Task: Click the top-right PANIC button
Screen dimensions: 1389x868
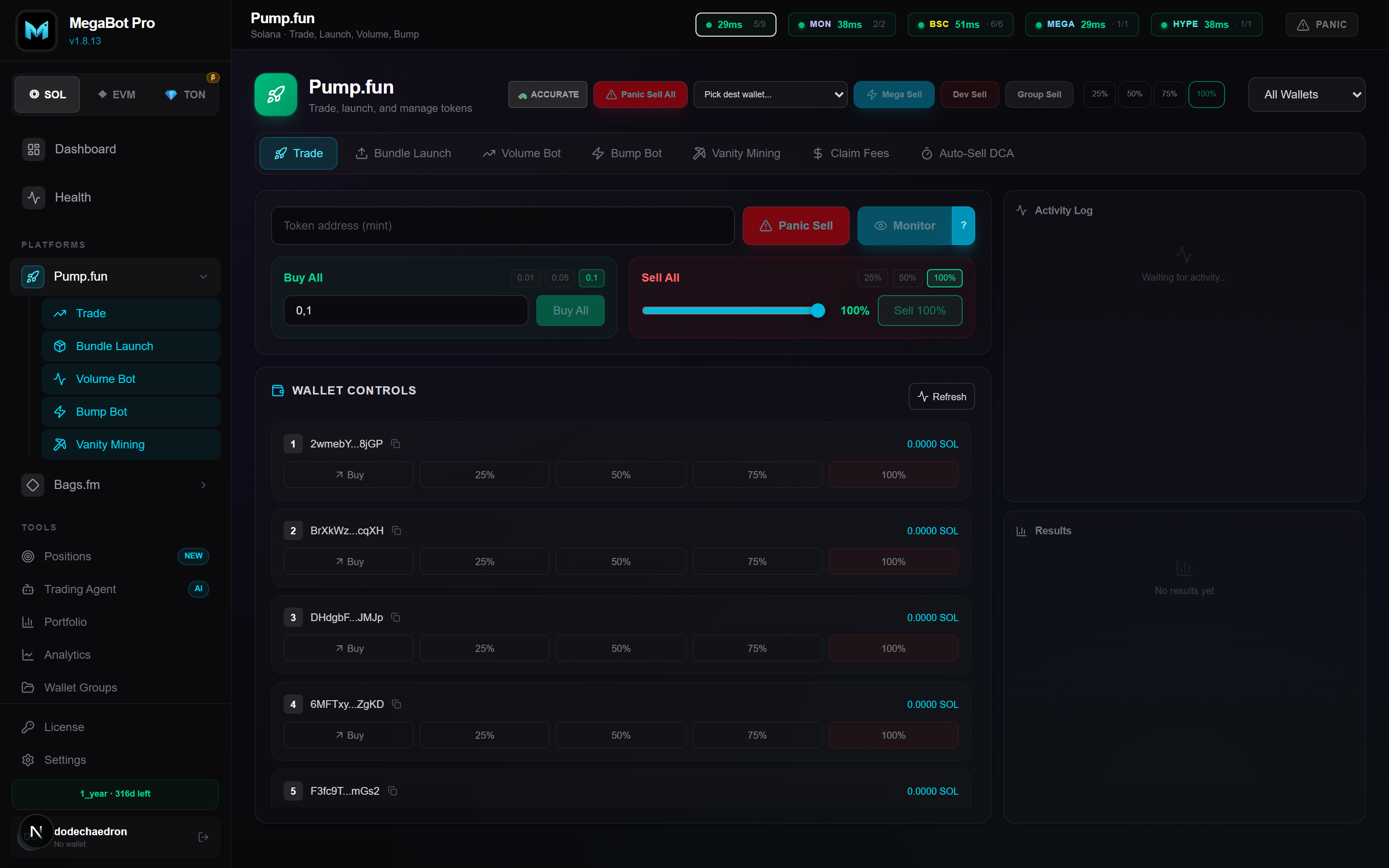Action: click(x=1322, y=25)
